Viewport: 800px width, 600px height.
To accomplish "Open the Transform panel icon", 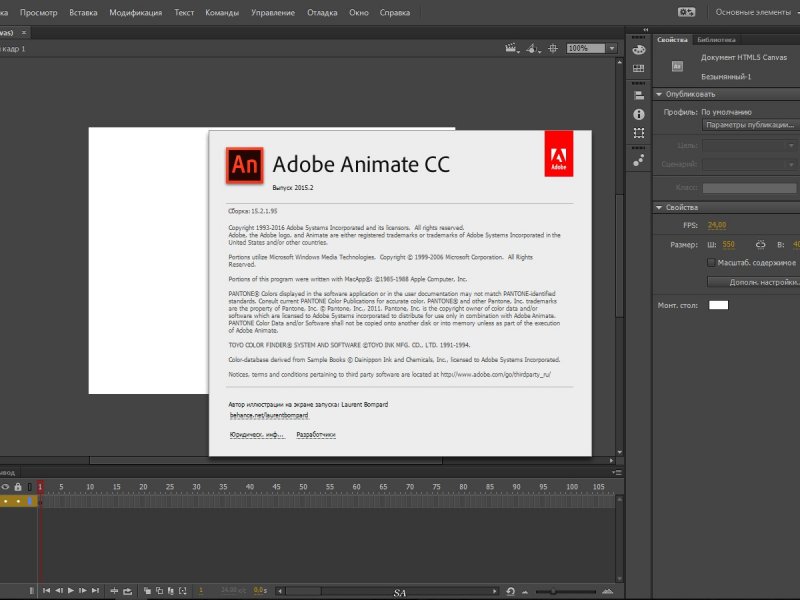I will tap(638, 133).
